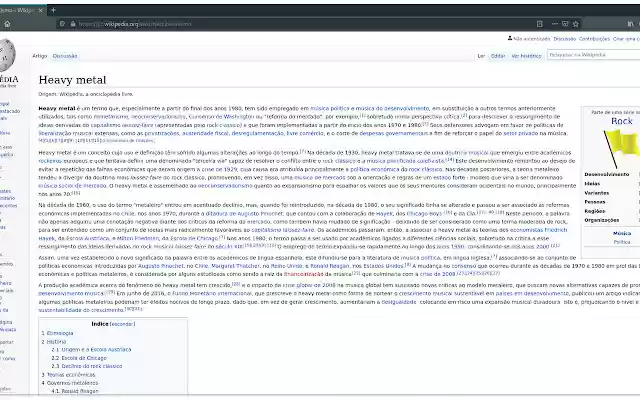
Task: Click the Wikipedia globe logo
Action: [x=7, y=55]
